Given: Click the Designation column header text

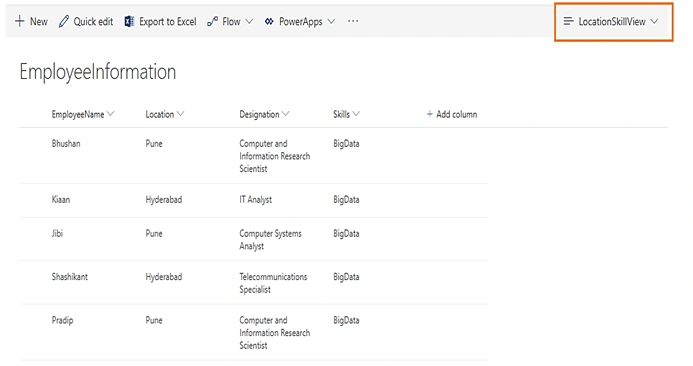Looking at the screenshot, I should 259,114.
